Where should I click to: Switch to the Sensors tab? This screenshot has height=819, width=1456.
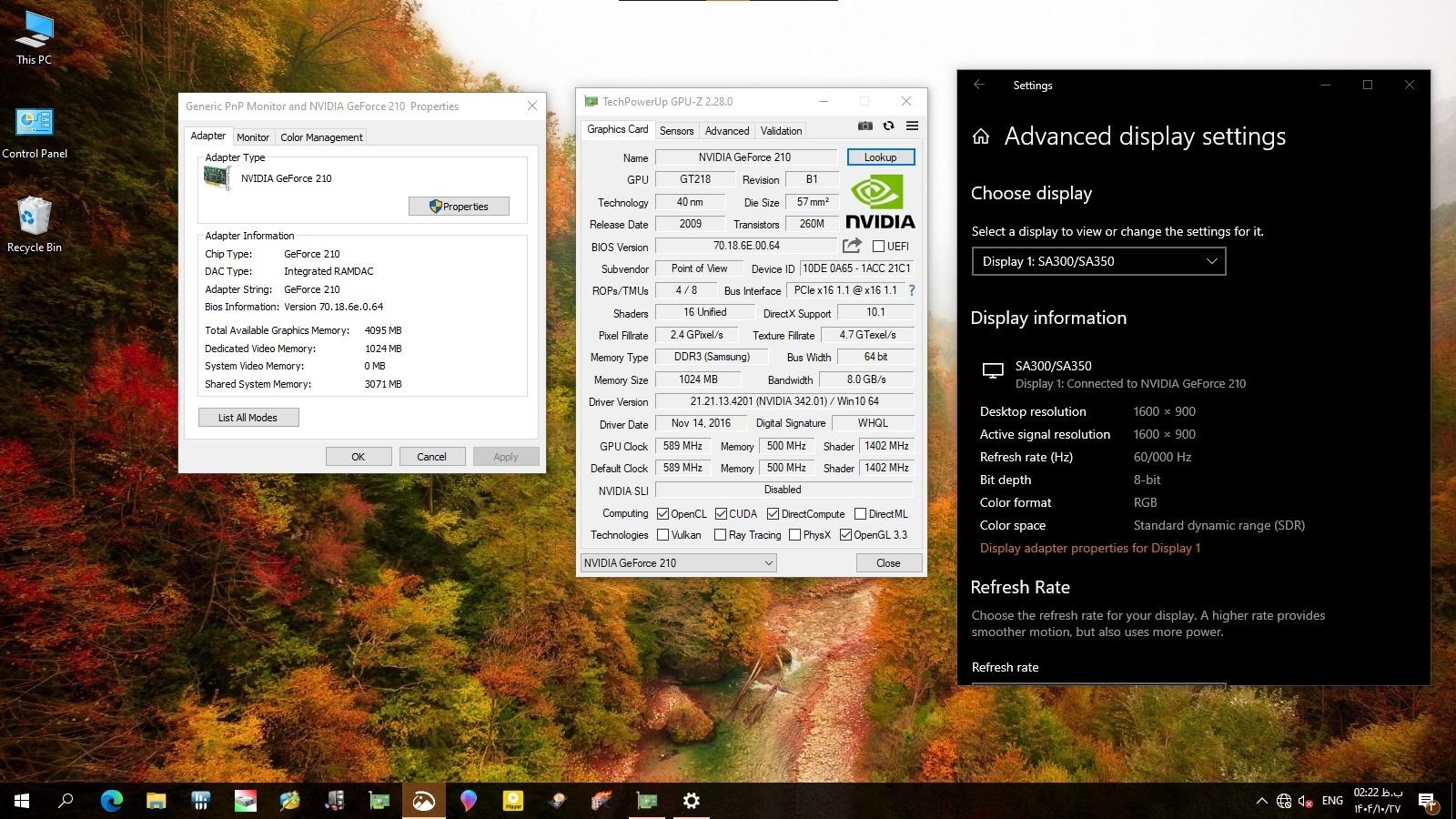click(x=676, y=131)
